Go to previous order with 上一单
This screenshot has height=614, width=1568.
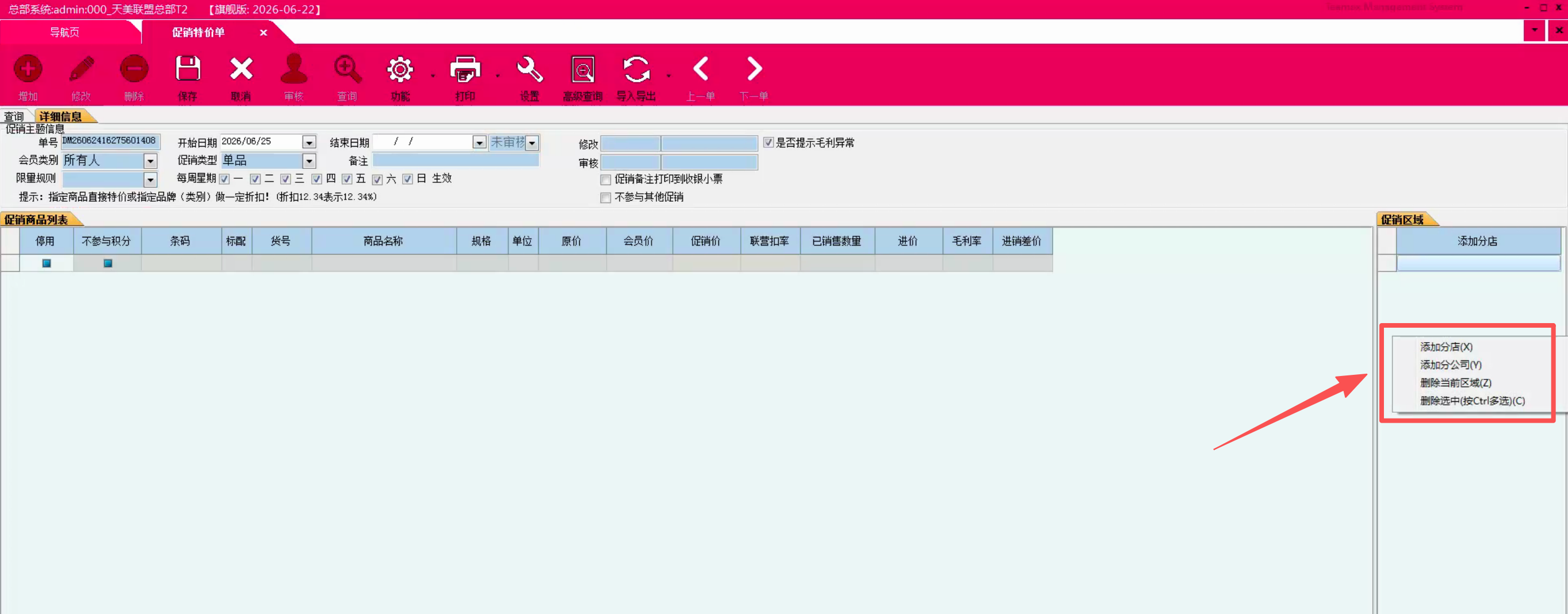tap(701, 69)
